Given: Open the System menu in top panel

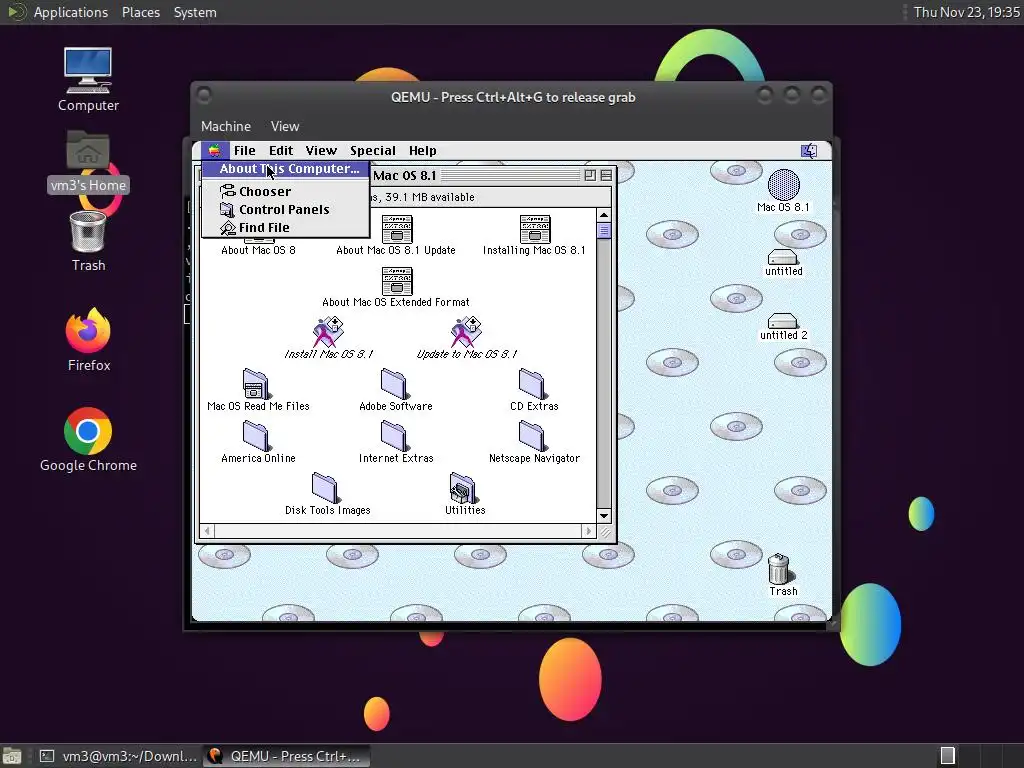Looking at the screenshot, I should 195,12.
